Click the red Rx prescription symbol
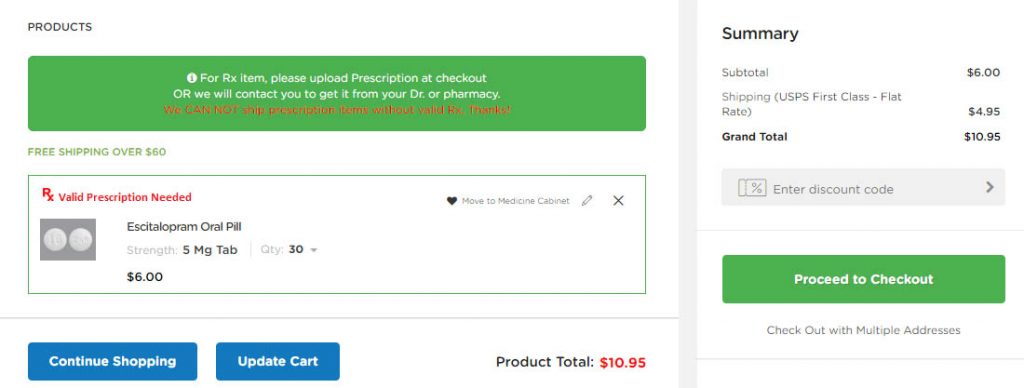1024x388 pixels. tap(48, 194)
